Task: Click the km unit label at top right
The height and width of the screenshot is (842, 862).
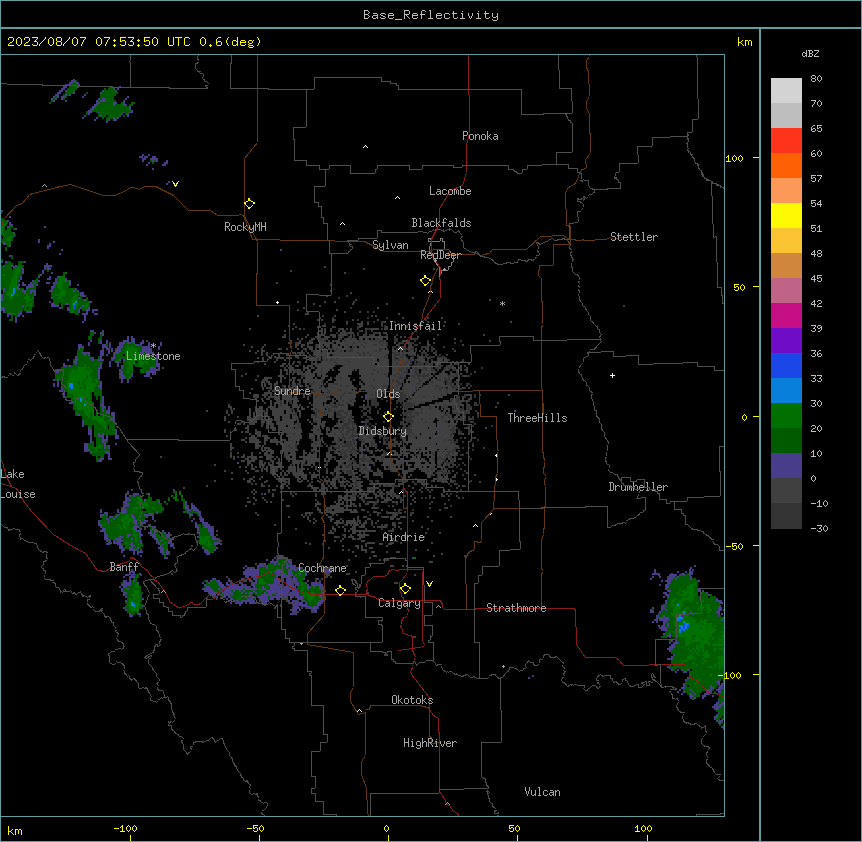Action: (x=745, y=42)
